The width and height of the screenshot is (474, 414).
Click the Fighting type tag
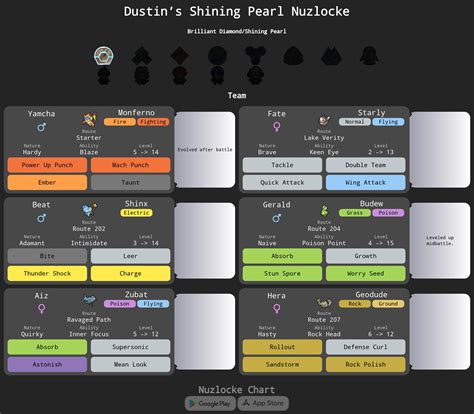point(153,122)
